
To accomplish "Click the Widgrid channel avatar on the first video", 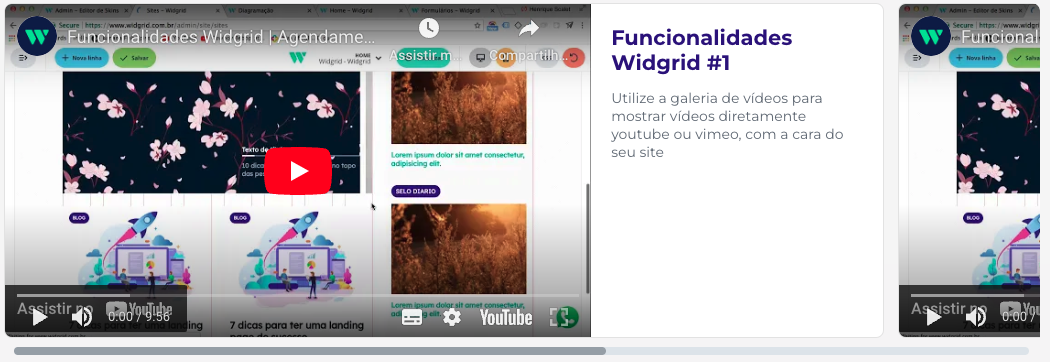I will click(37, 36).
